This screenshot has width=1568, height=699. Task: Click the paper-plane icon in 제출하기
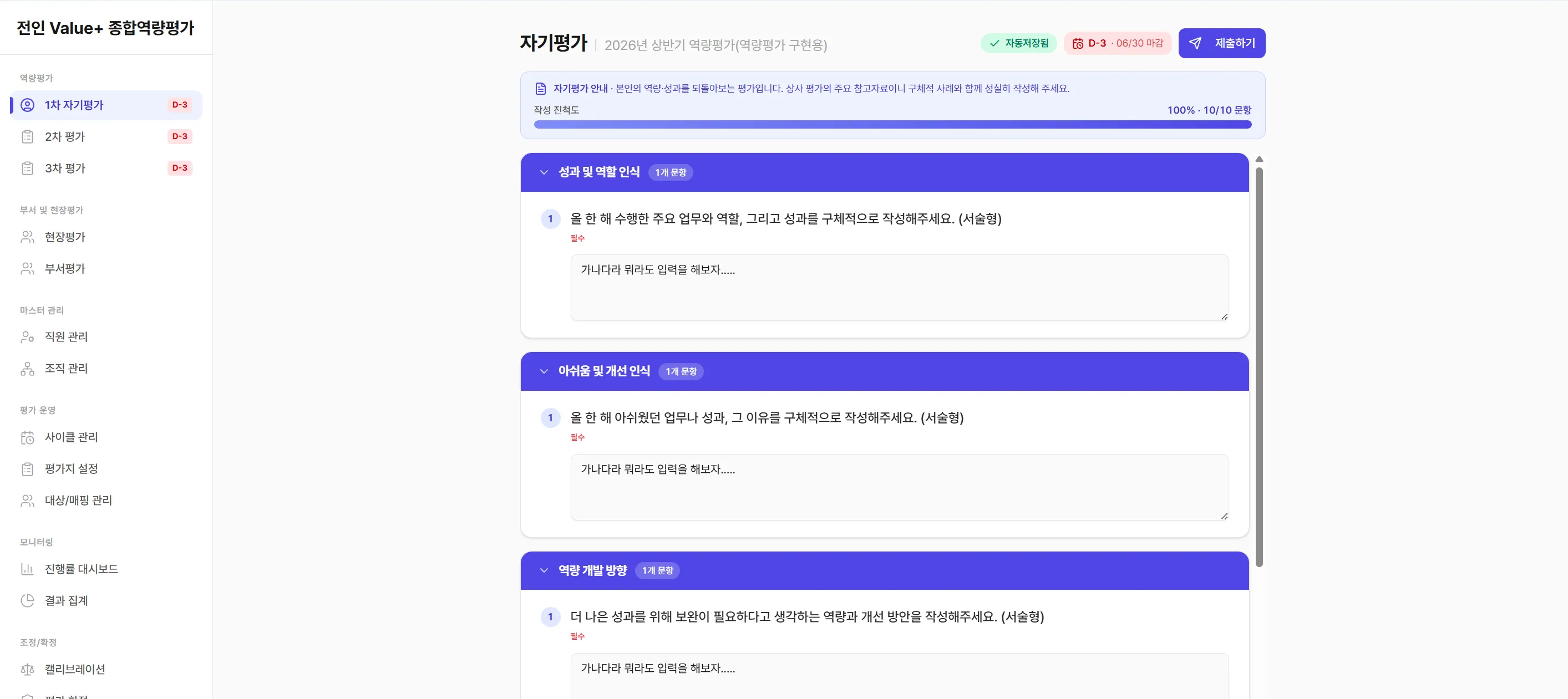click(1195, 43)
